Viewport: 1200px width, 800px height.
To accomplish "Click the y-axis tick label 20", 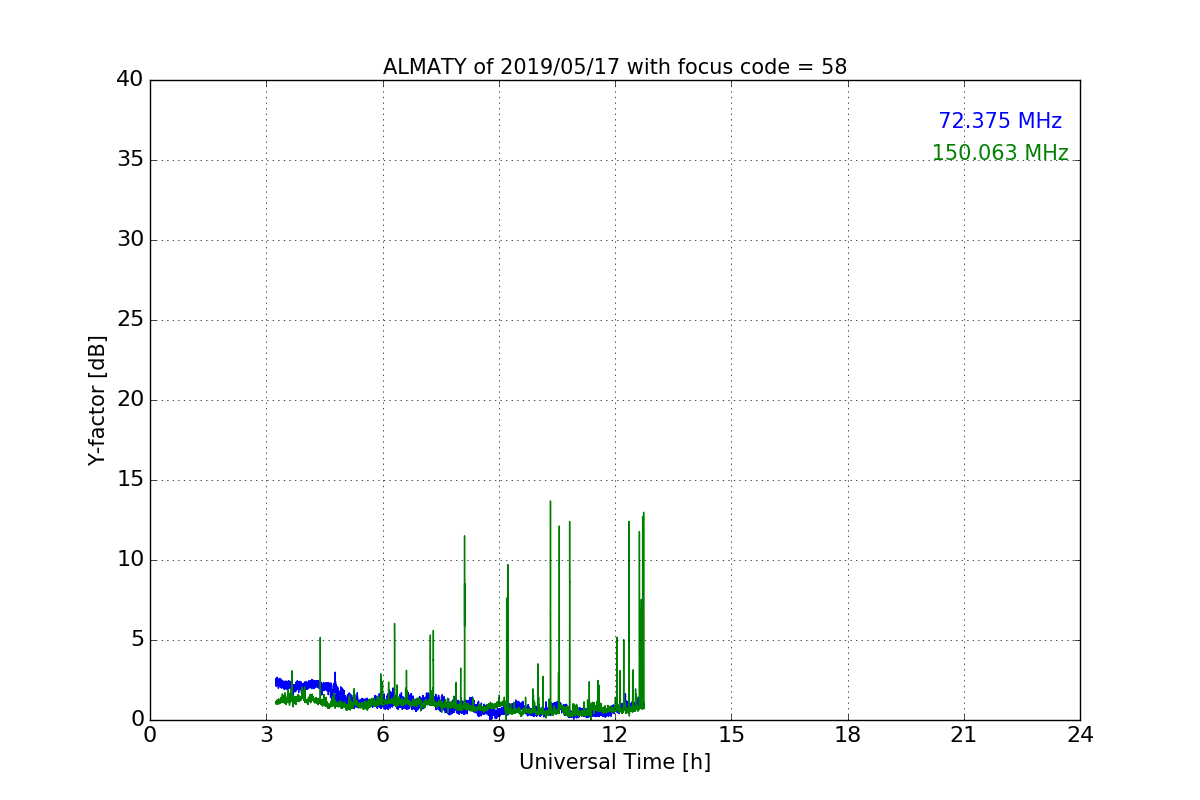I will pos(130,400).
